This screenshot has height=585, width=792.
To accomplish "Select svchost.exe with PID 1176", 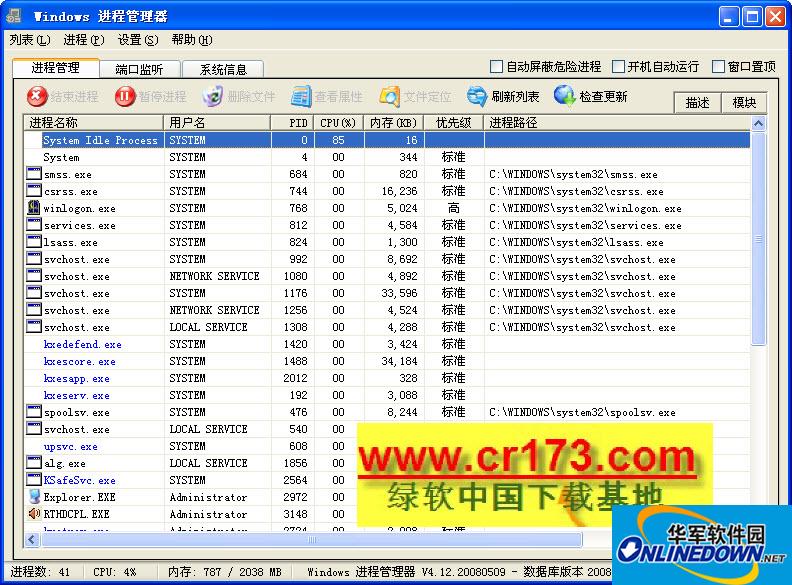I will coord(387,293).
